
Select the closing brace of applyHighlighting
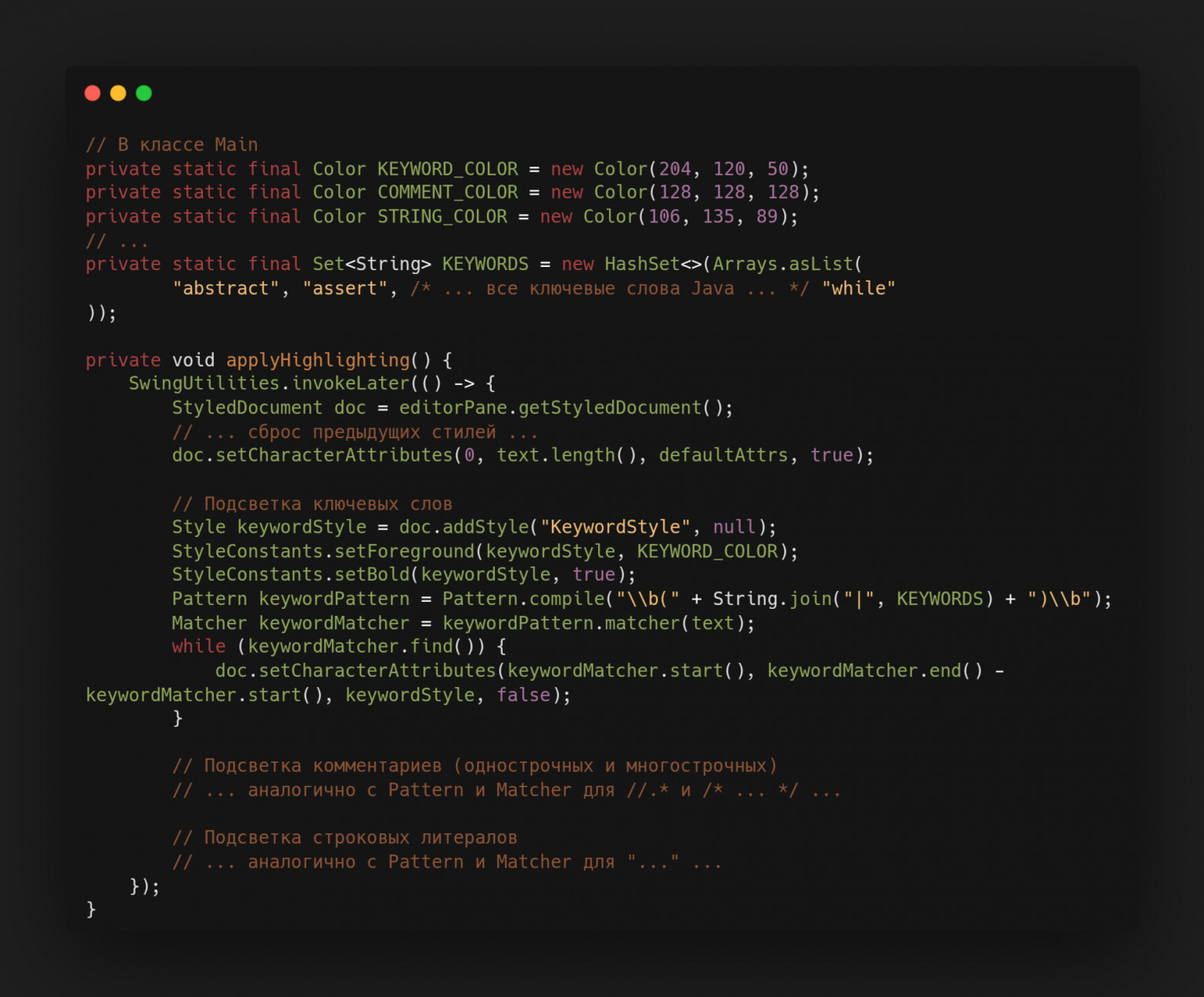pos(91,911)
